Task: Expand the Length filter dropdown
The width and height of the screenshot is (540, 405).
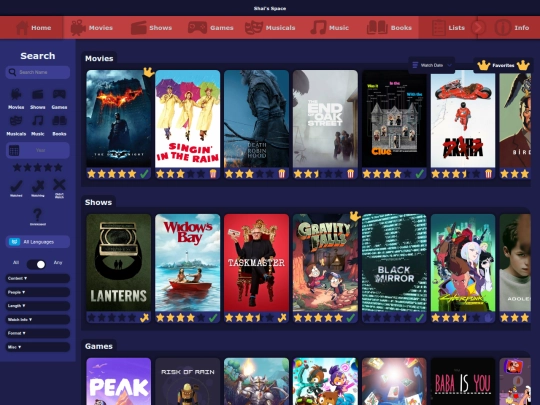Action: [38, 306]
